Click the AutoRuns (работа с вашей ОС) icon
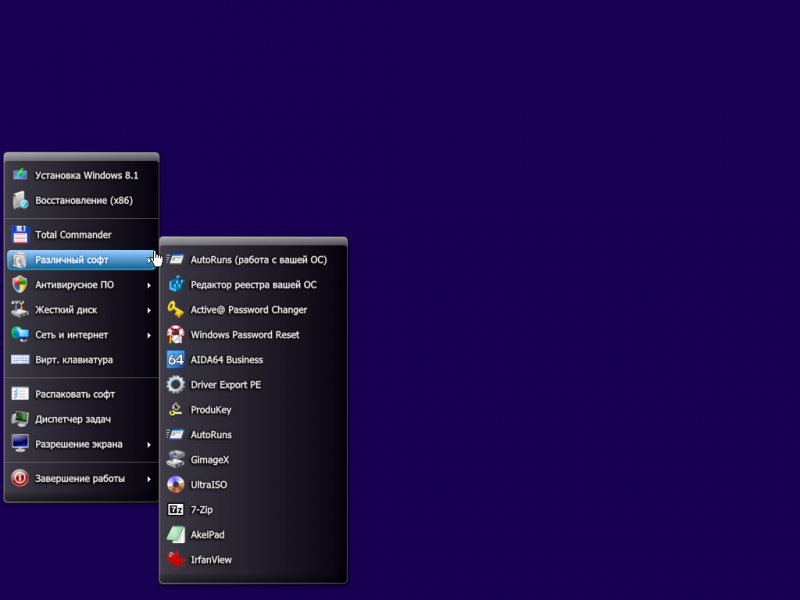800x600 pixels. click(176, 260)
